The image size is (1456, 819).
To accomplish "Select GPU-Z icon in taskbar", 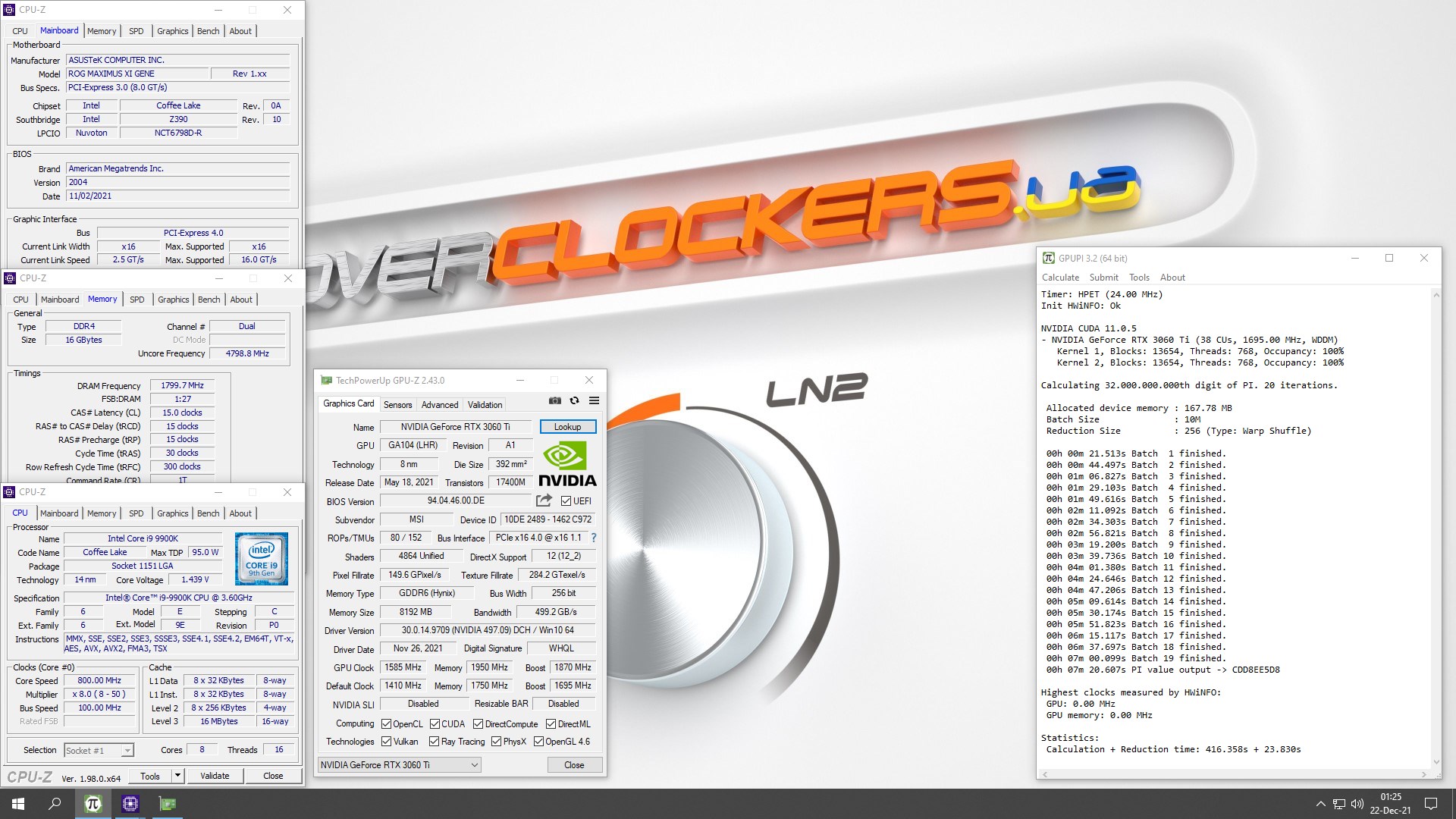I will click(x=167, y=804).
